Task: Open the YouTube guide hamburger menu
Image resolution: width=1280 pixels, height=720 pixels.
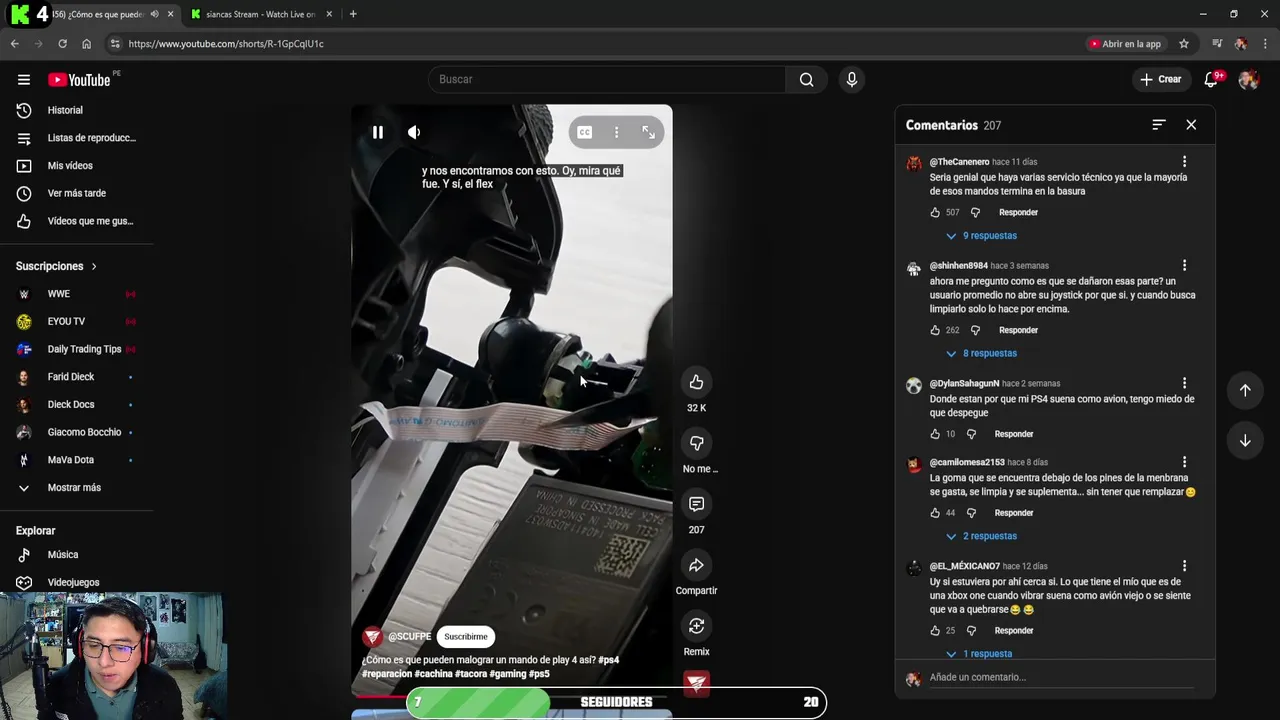Action: point(24,80)
